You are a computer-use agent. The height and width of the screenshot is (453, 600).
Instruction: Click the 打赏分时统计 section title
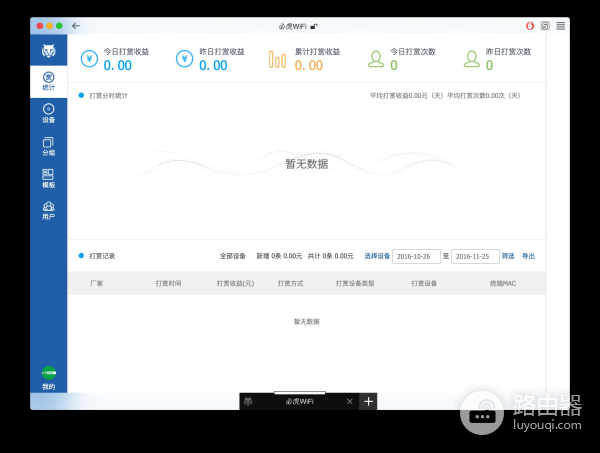pos(108,96)
